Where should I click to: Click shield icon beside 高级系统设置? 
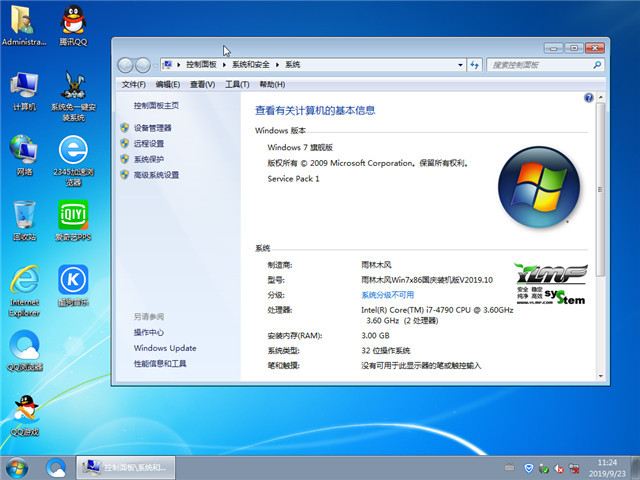click(124, 175)
